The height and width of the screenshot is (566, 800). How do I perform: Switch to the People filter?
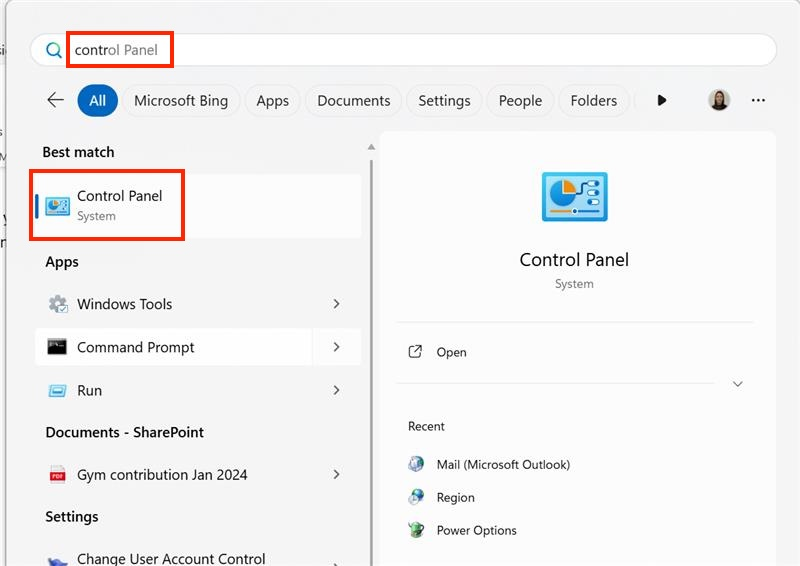point(520,101)
